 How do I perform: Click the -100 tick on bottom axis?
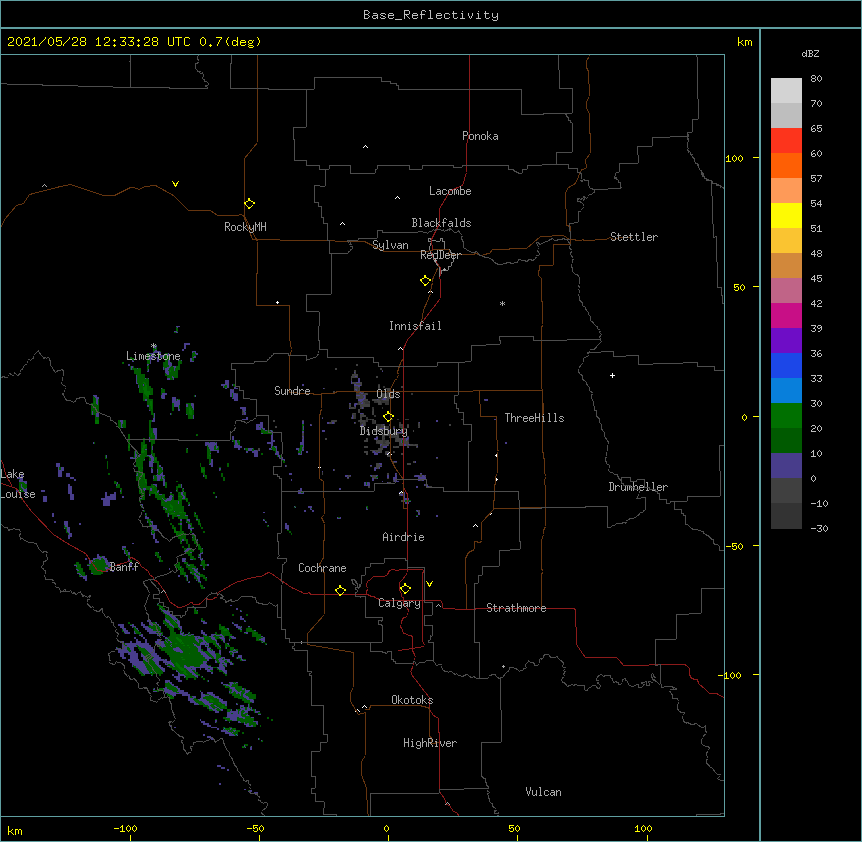[125, 829]
